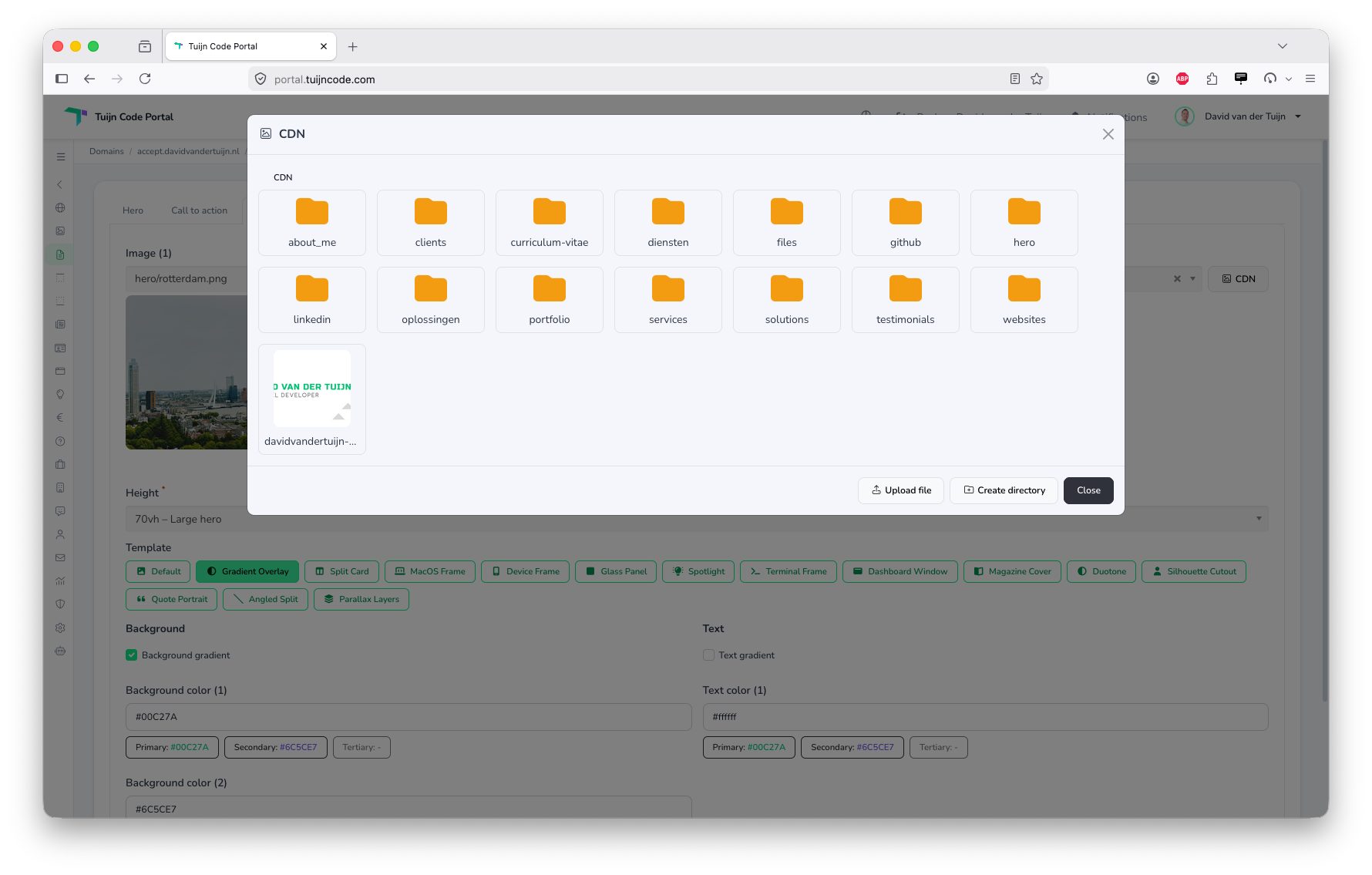Open the clients folder
Image resolution: width=1372 pixels, height=875 pixels.
[431, 223]
